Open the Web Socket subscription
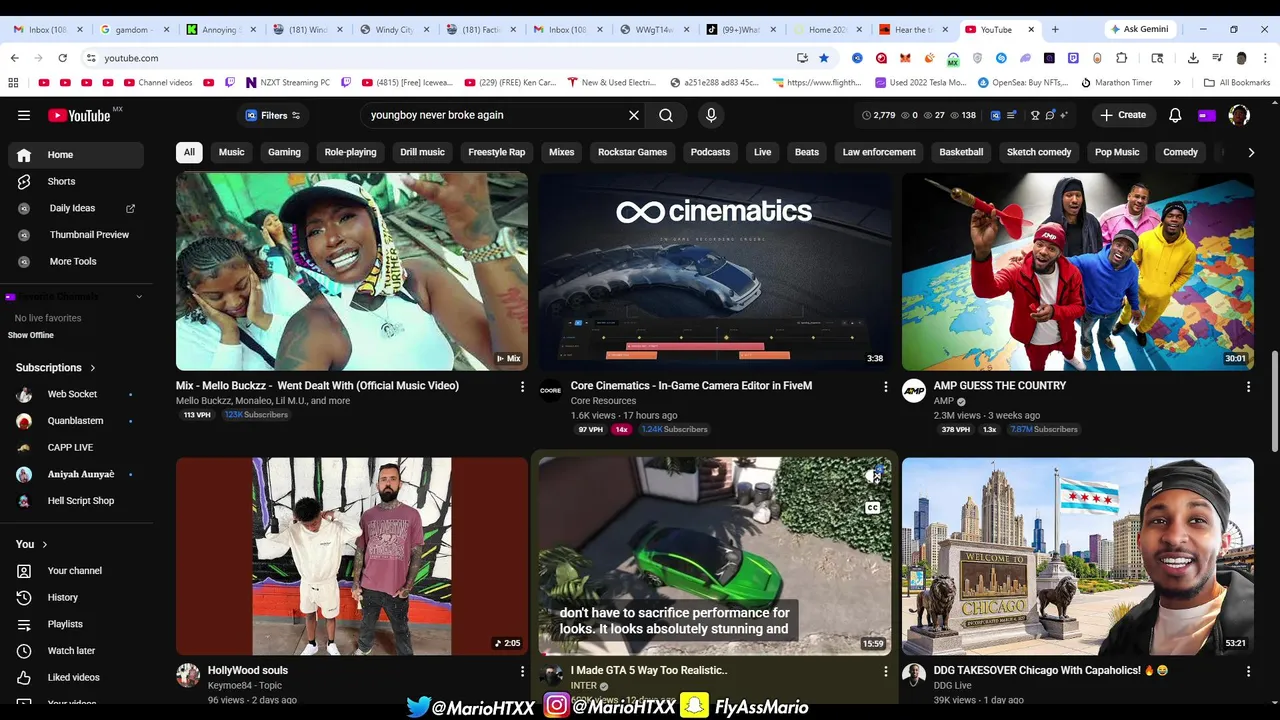The height and width of the screenshot is (720, 1280). tap(77, 394)
